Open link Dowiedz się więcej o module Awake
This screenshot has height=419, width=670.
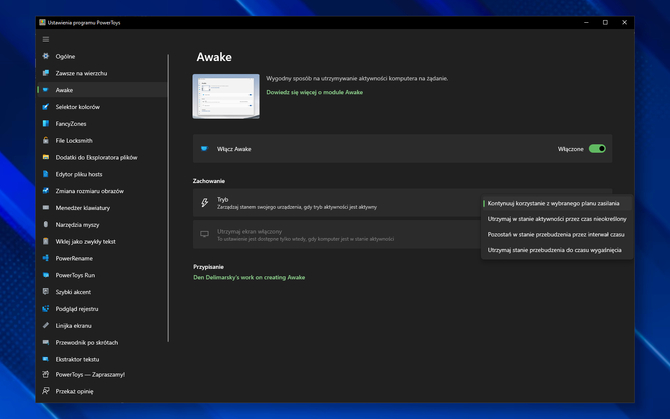(314, 92)
